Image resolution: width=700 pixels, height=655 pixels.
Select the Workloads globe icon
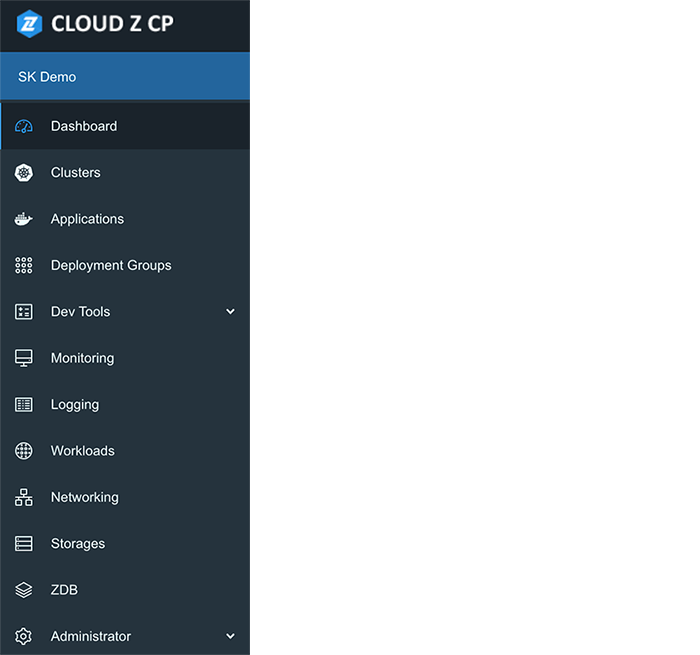24,451
